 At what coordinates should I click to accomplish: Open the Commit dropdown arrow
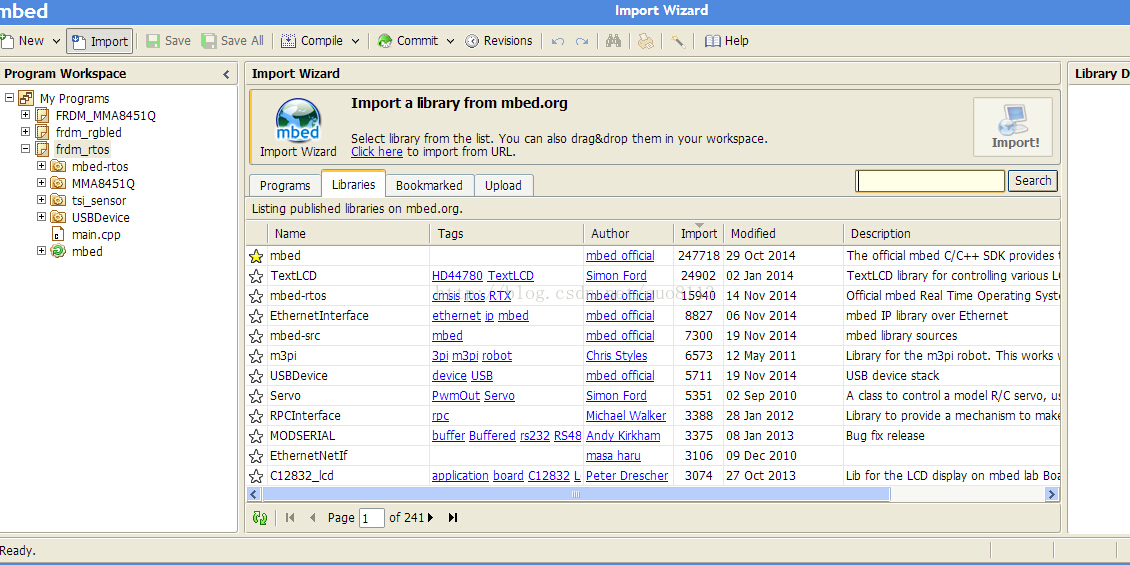coord(450,42)
